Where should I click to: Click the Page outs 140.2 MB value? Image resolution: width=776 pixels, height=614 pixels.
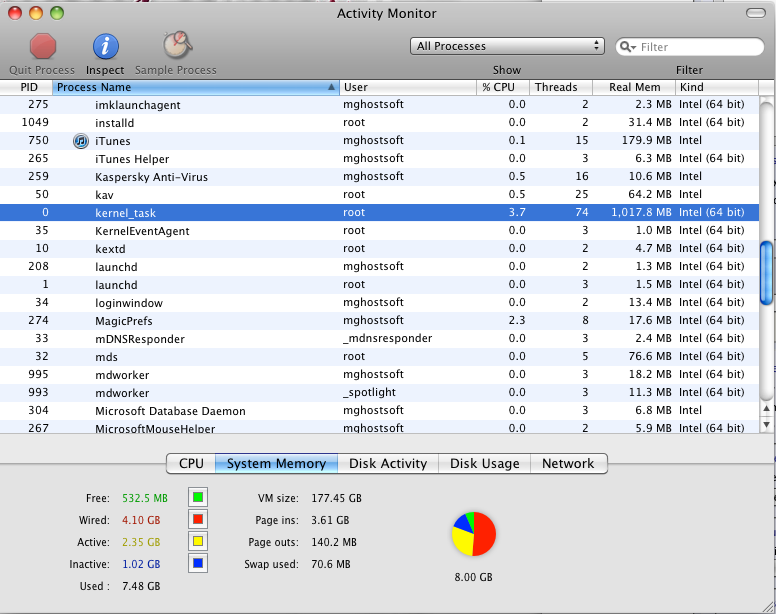coord(334,542)
